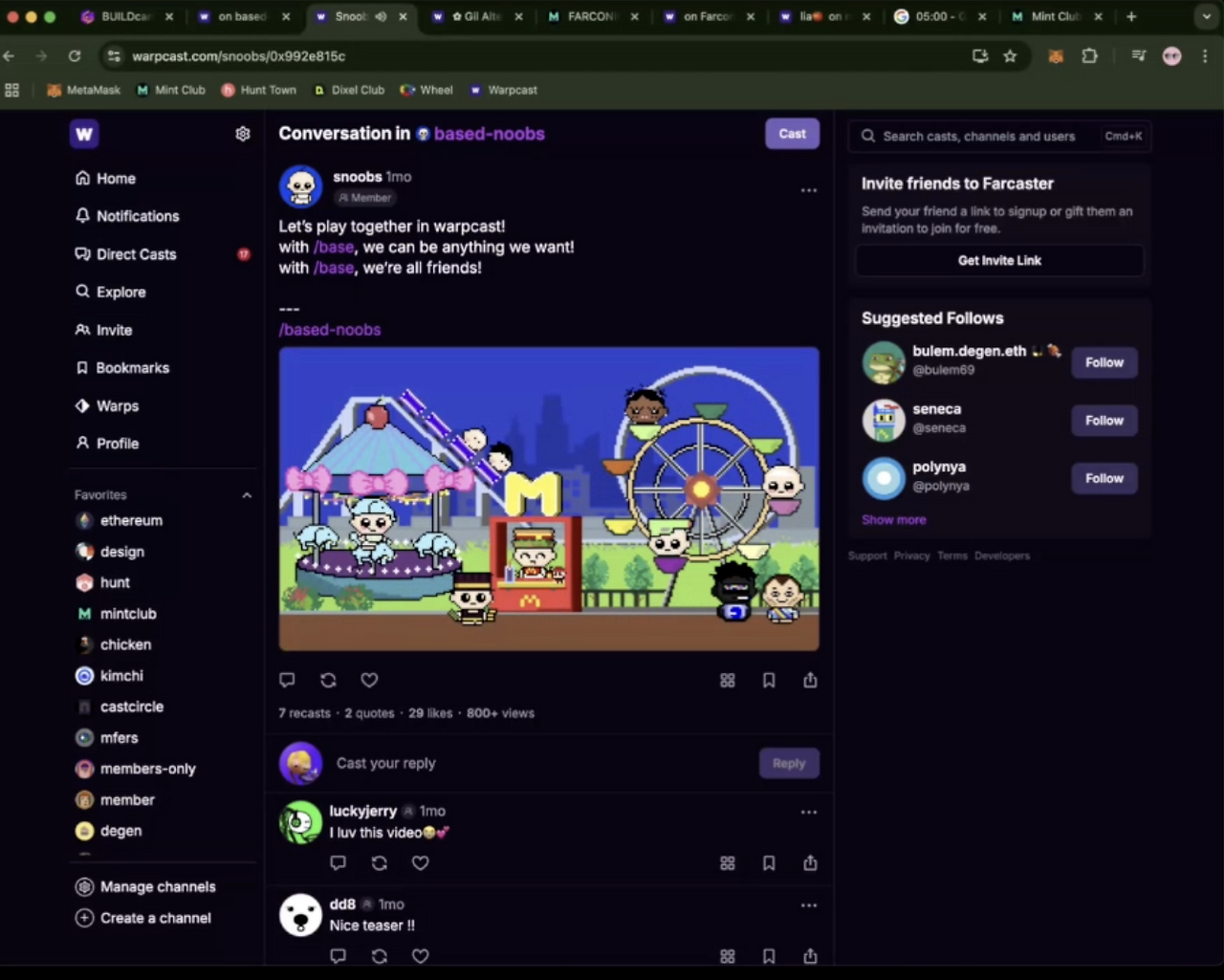This screenshot has width=1224, height=980.
Task: Reply to luckyjerry's comment
Action: [x=338, y=862]
